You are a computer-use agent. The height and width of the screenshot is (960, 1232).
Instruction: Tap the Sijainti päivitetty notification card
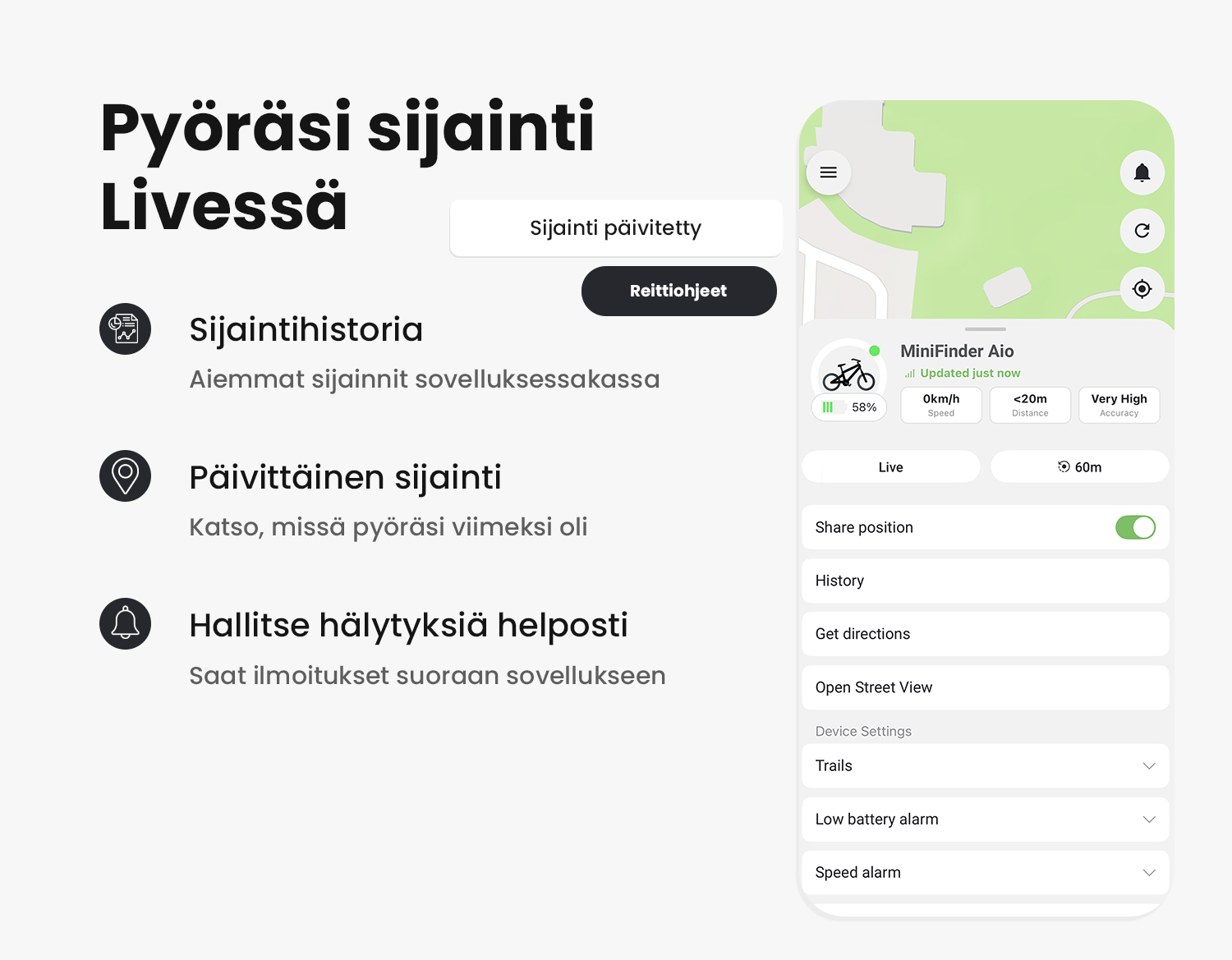coord(616,227)
